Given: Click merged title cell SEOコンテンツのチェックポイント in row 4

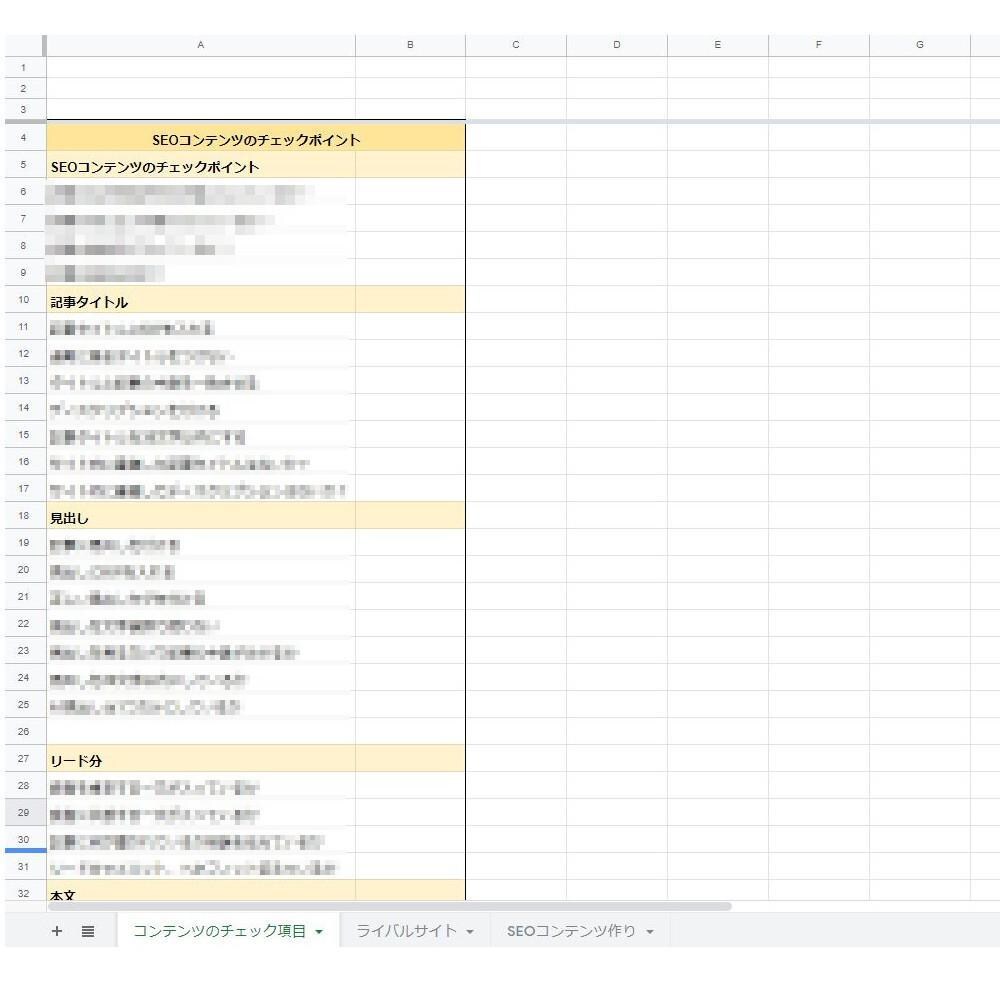Looking at the screenshot, I should (x=256, y=138).
